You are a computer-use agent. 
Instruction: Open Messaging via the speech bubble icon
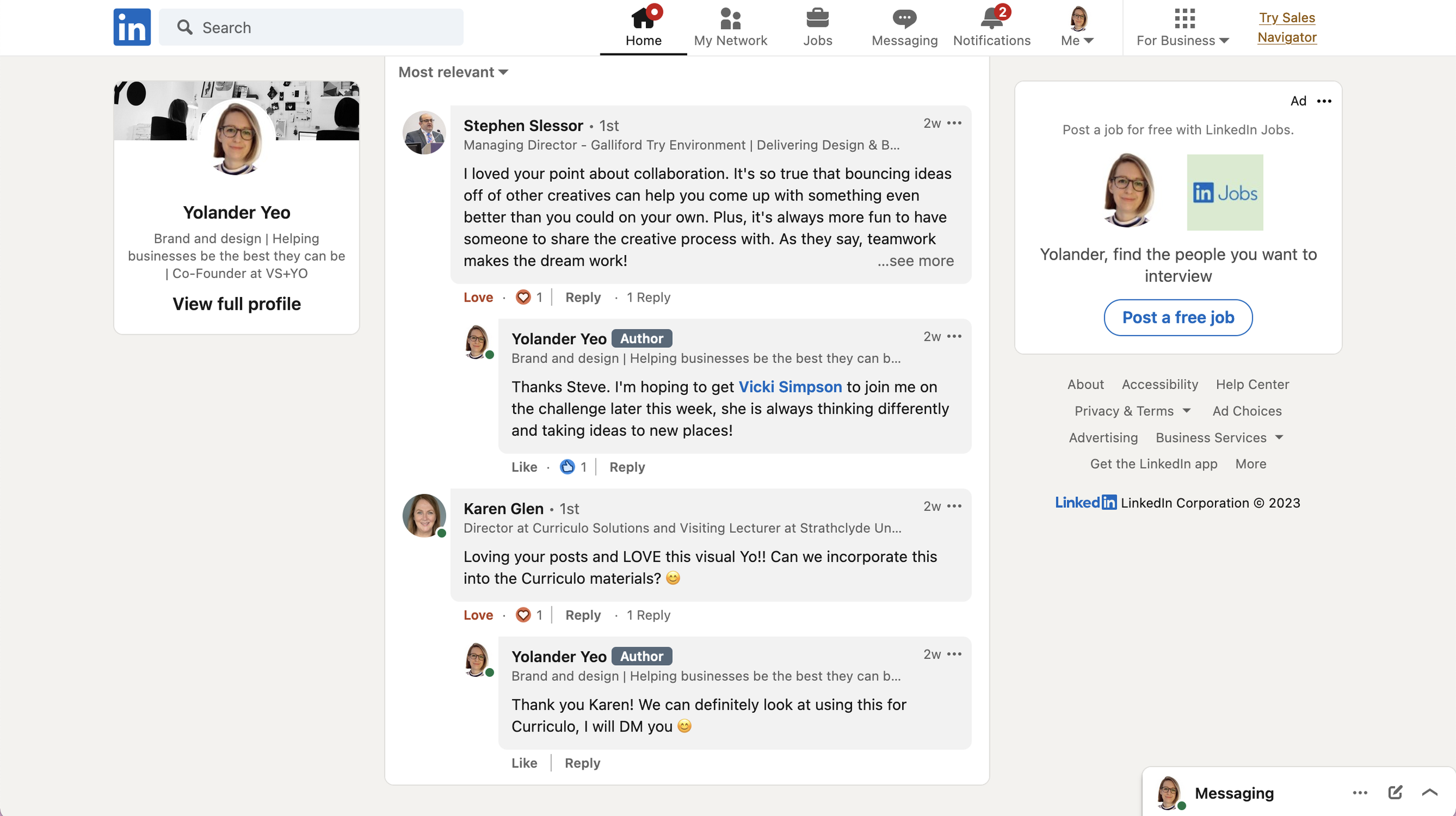click(903, 19)
